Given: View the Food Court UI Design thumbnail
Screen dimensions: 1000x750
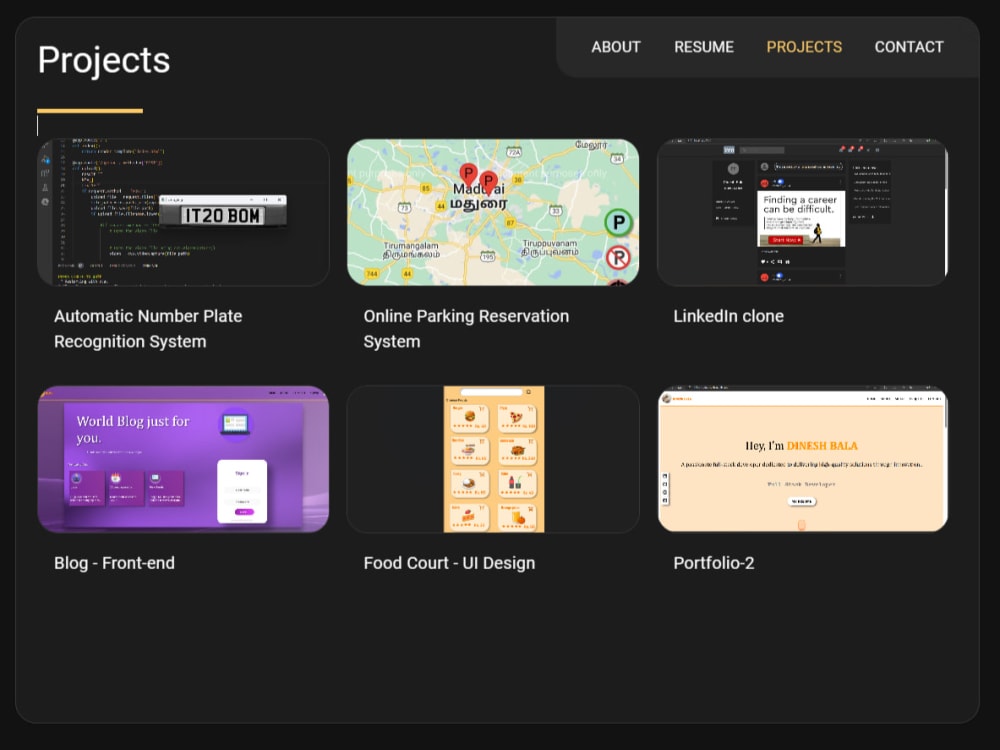Looking at the screenshot, I should pyautogui.click(x=493, y=459).
